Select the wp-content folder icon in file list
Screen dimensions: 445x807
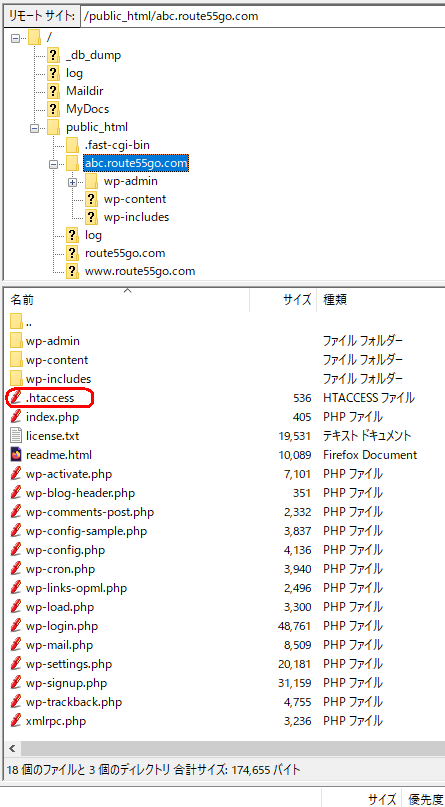16,360
